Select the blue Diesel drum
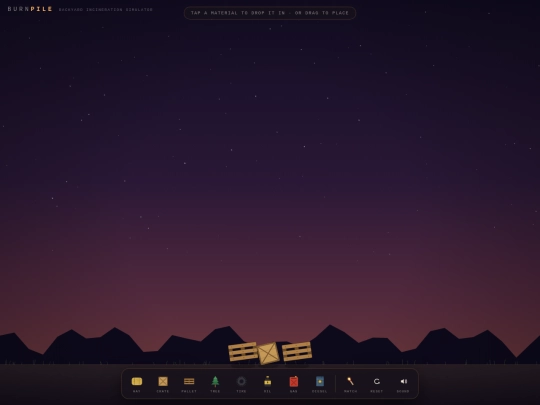This screenshot has height=405, width=540. [x=320, y=384]
